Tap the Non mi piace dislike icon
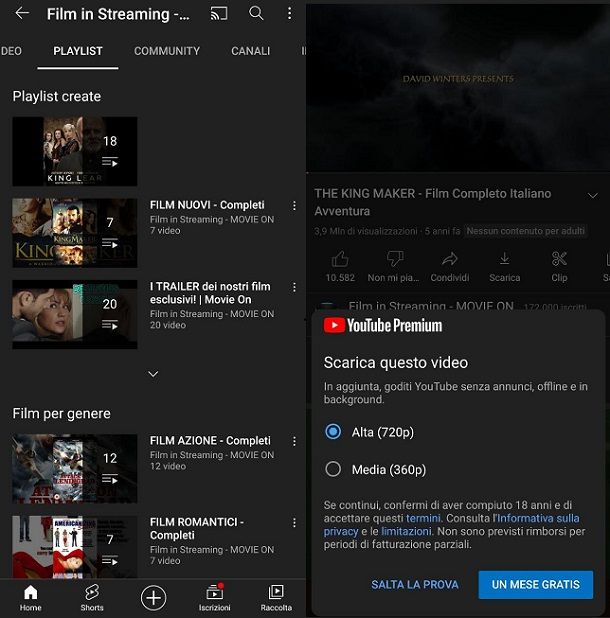This screenshot has width=610, height=618. pyautogui.click(x=395, y=259)
